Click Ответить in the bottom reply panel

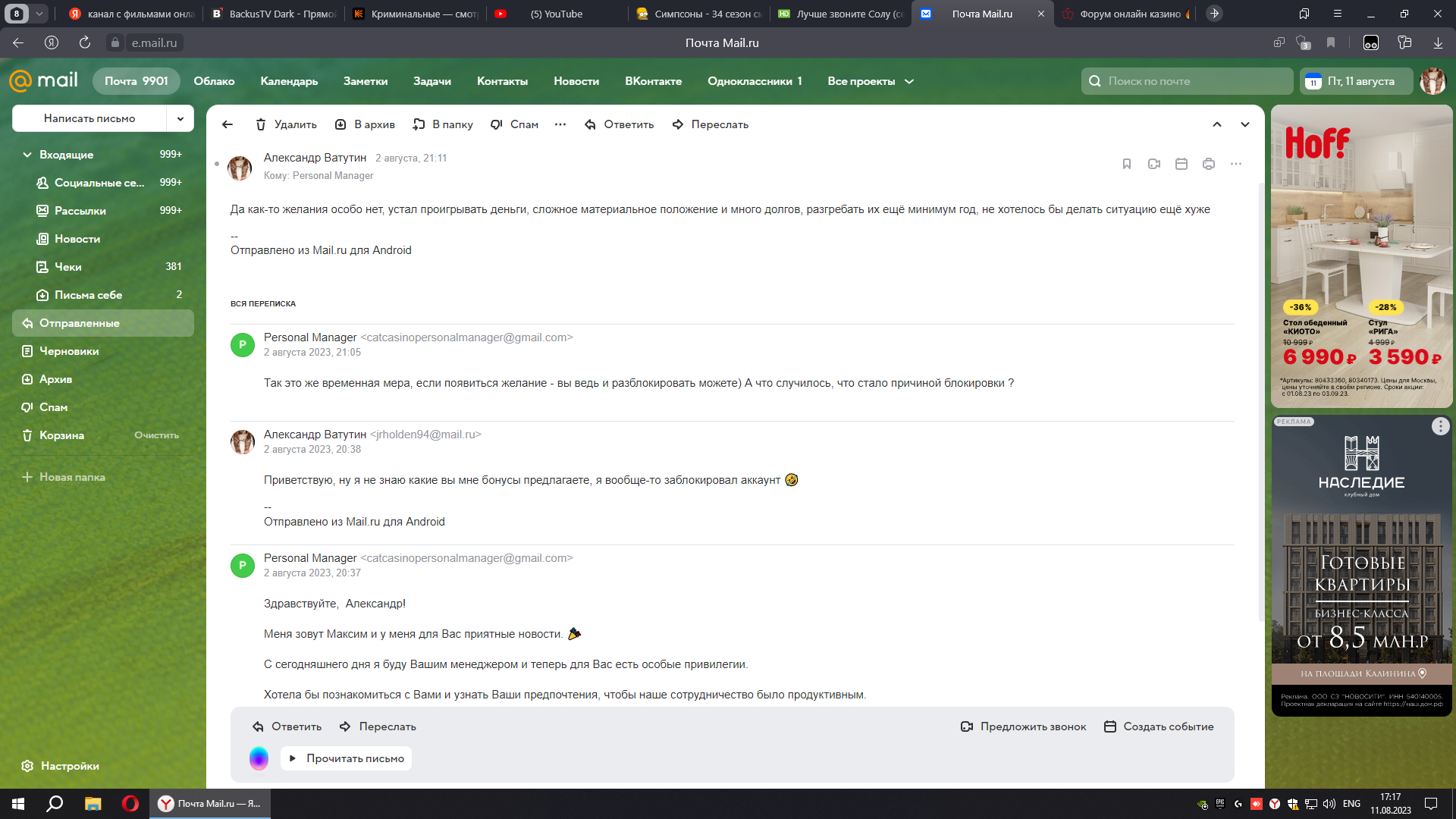(287, 726)
